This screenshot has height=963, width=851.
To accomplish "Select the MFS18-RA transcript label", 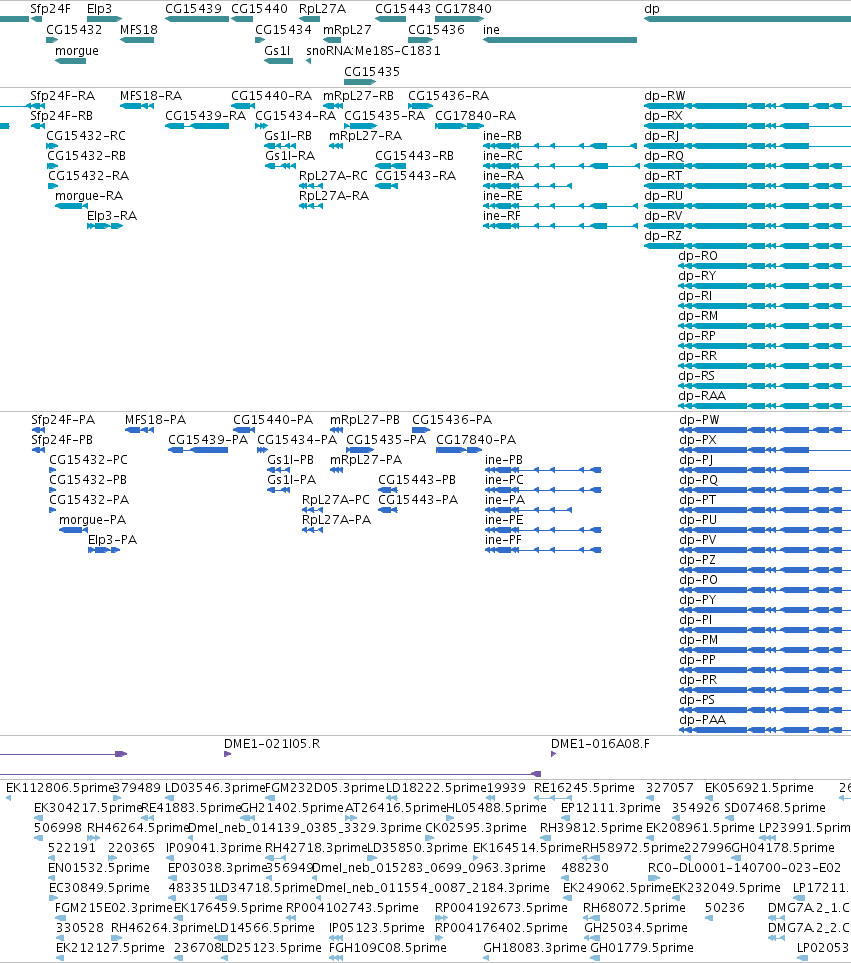I will click(151, 96).
